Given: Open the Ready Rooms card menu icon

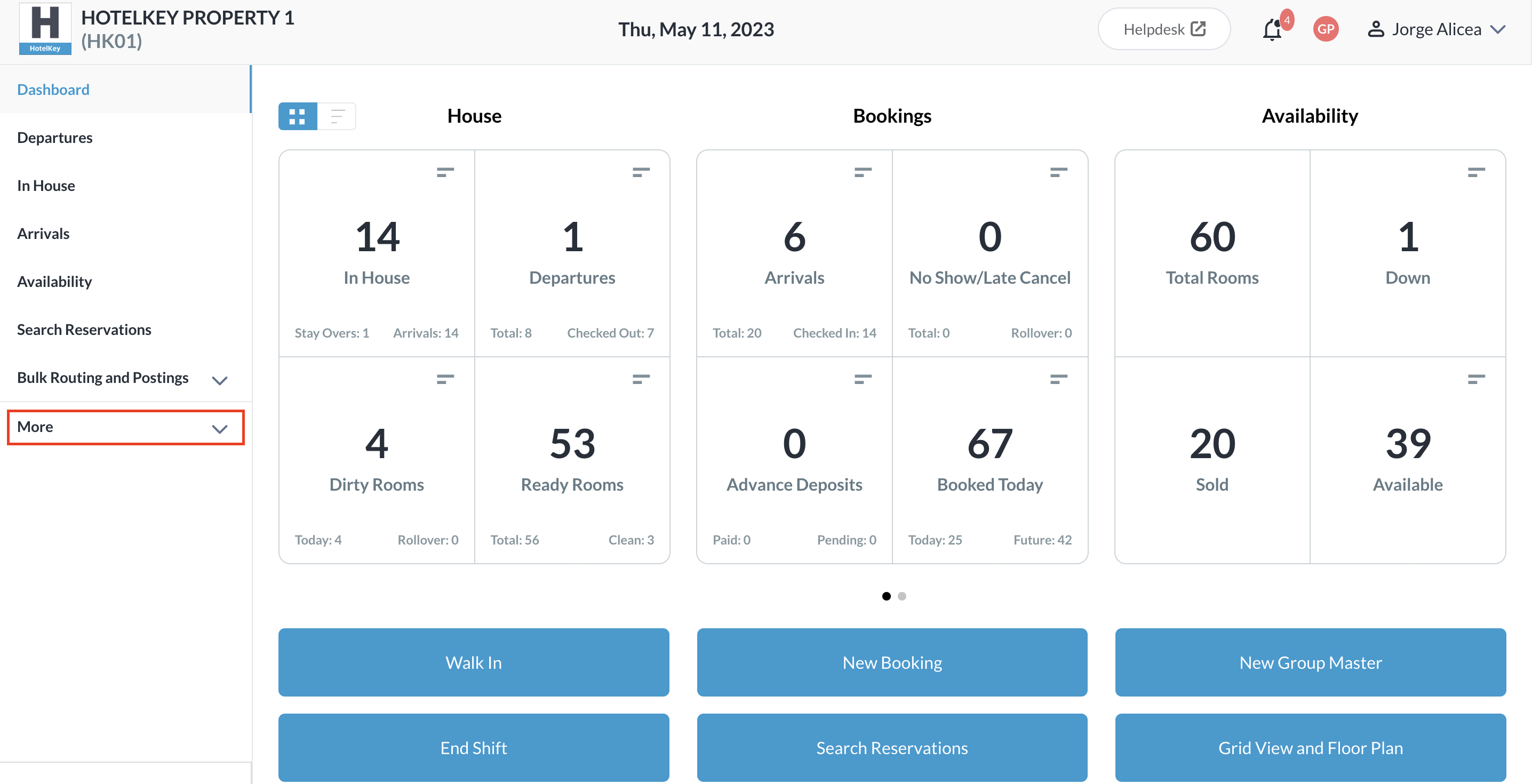Looking at the screenshot, I should 641,379.
